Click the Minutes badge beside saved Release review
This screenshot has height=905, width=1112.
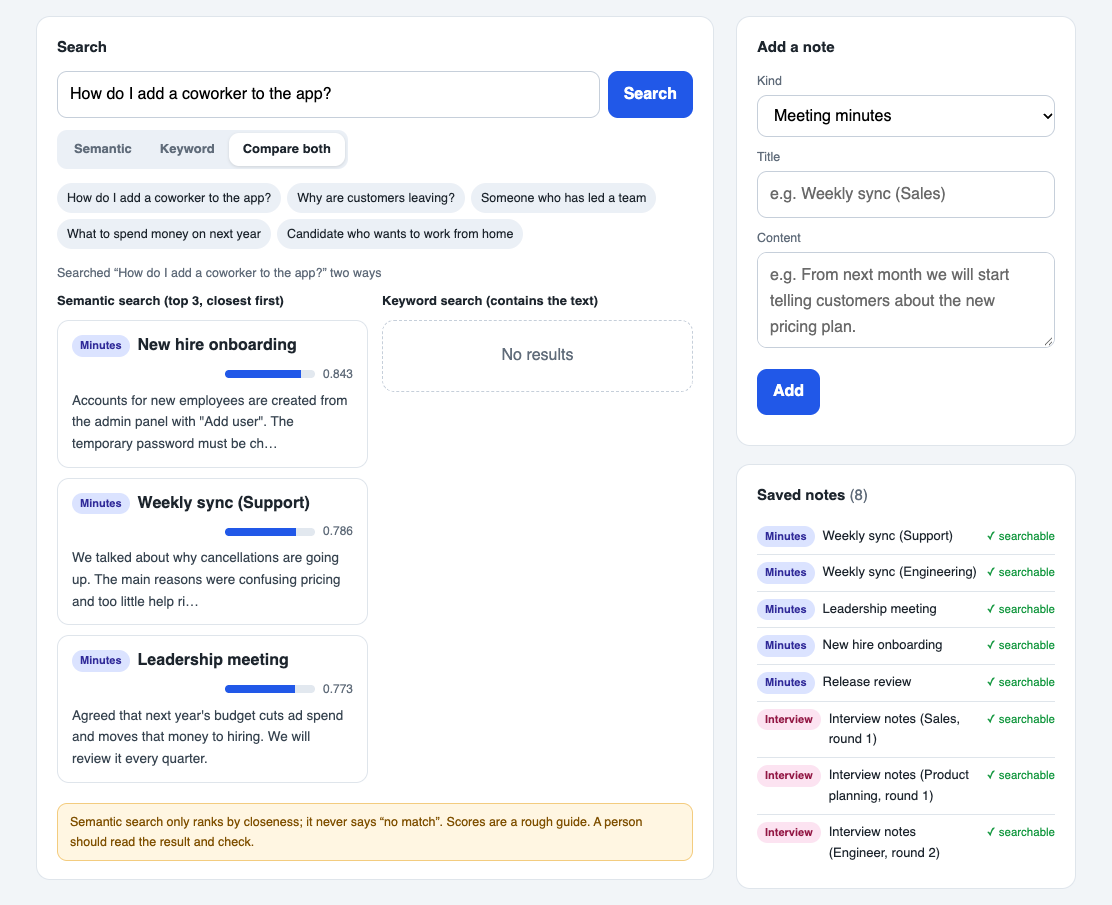(x=786, y=682)
